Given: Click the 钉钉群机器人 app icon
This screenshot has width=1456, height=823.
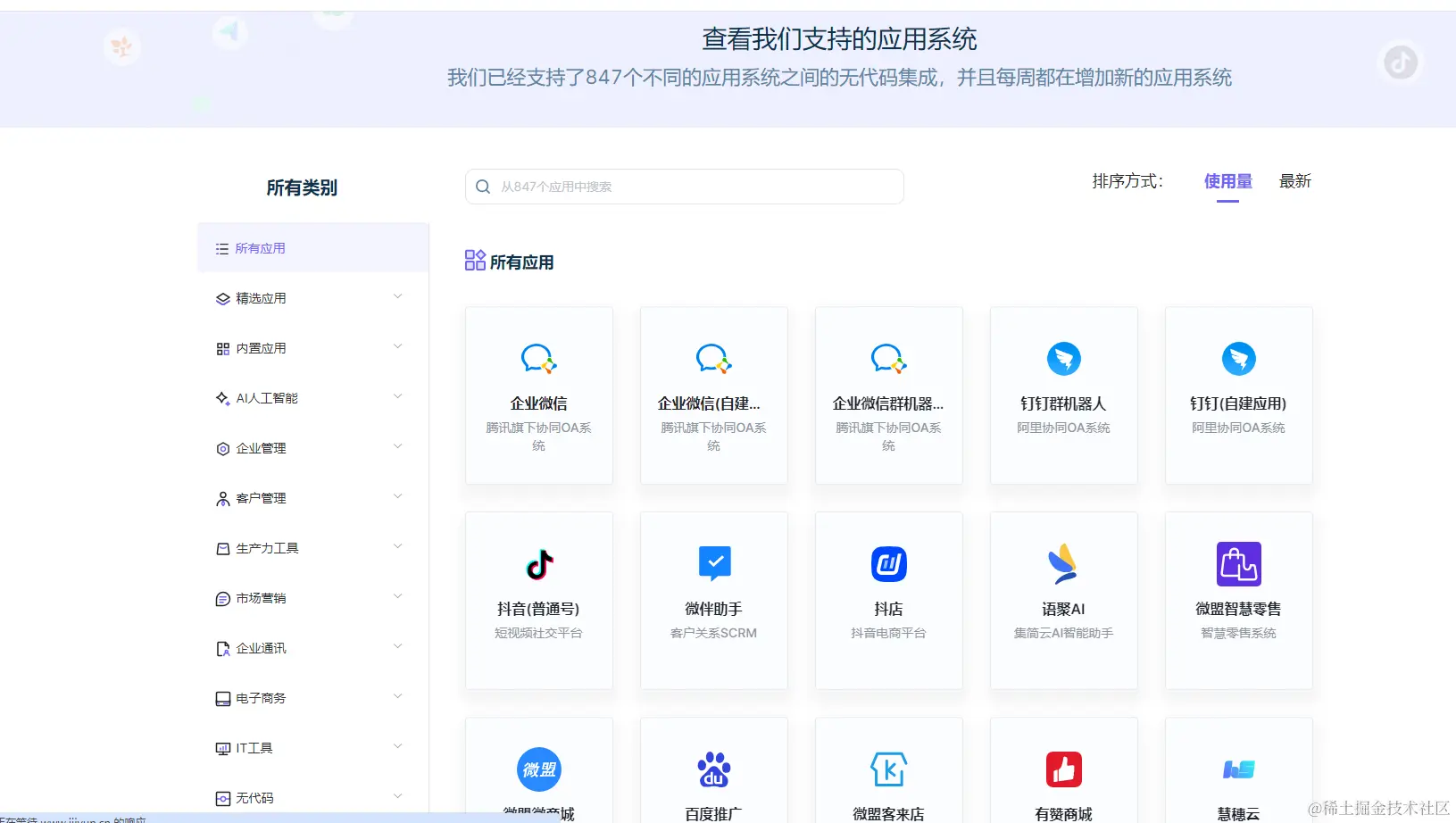Looking at the screenshot, I should pos(1064,359).
